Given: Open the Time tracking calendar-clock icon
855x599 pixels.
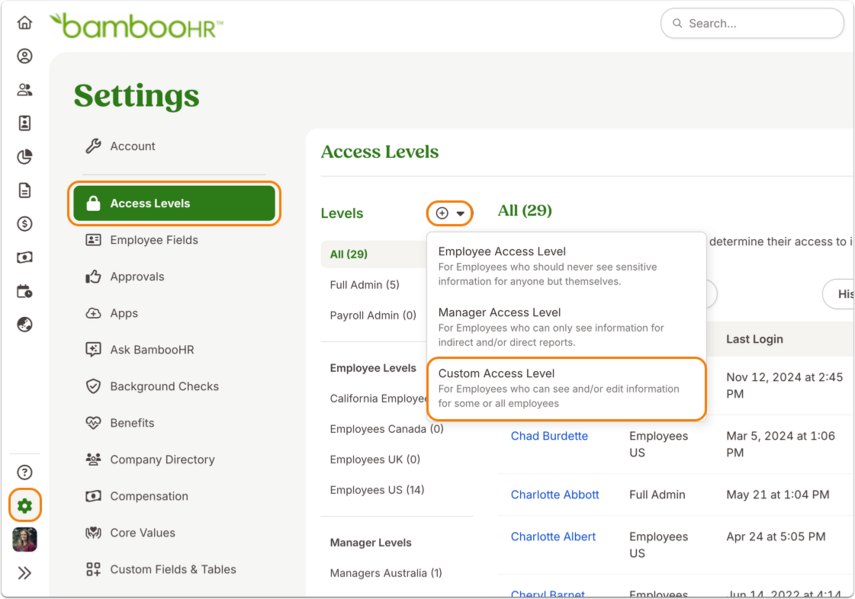Looking at the screenshot, I should click(25, 291).
